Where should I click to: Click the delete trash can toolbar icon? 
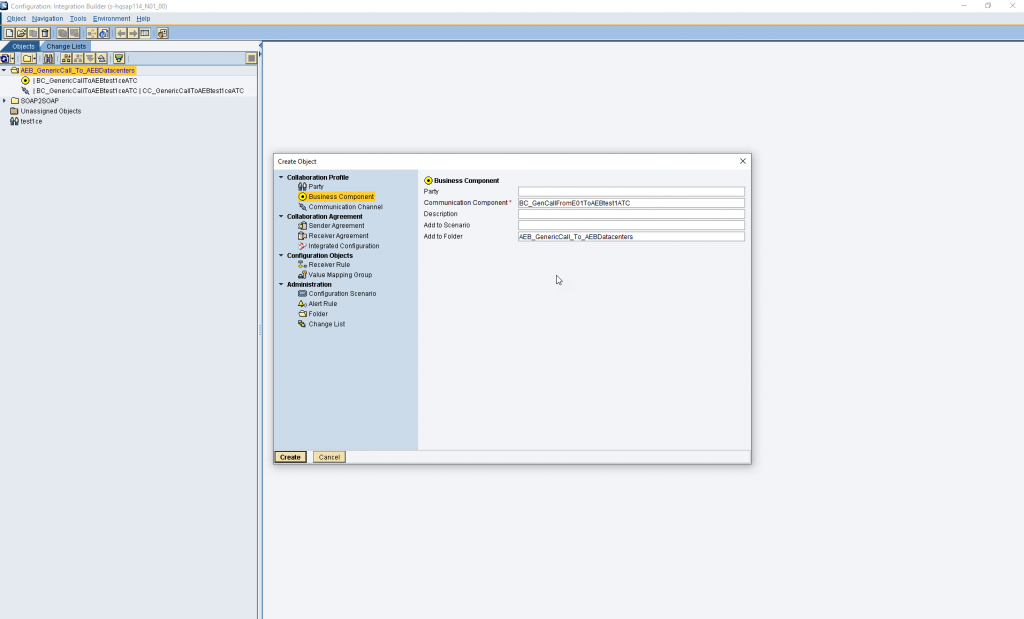[44, 33]
